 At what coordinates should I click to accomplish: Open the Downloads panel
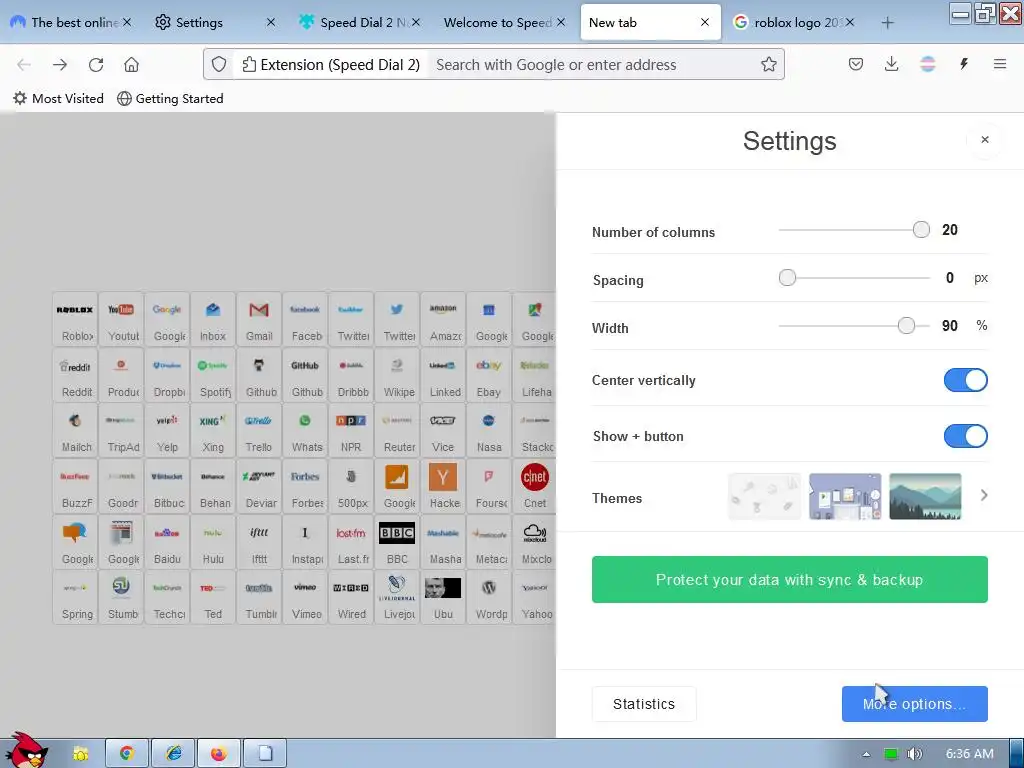click(x=891, y=64)
